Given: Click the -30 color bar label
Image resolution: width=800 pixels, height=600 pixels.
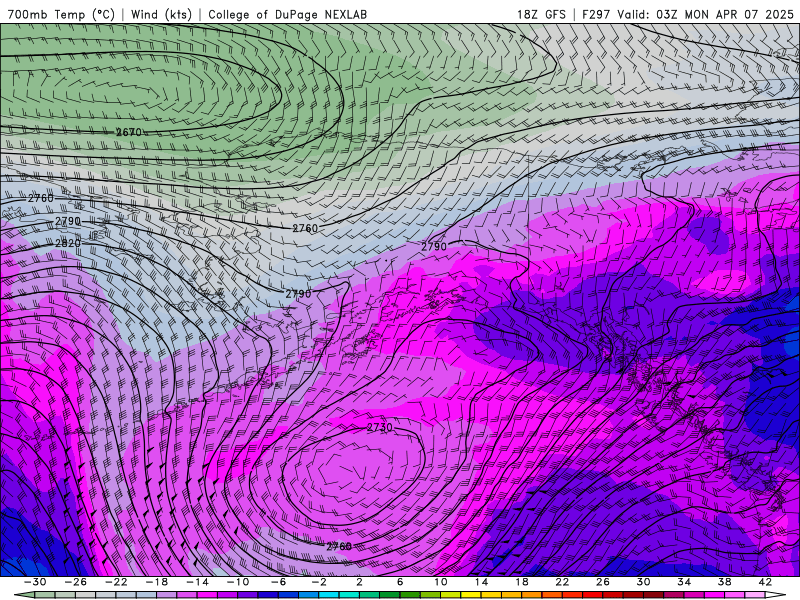Looking at the screenshot, I should [x=35, y=582].
